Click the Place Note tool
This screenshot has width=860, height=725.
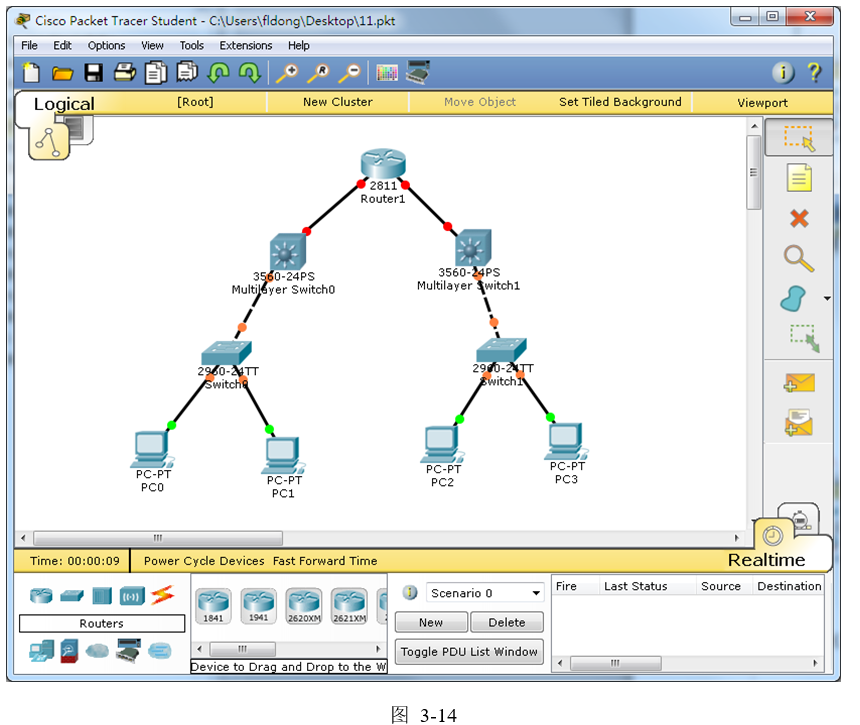pos(798,179)
